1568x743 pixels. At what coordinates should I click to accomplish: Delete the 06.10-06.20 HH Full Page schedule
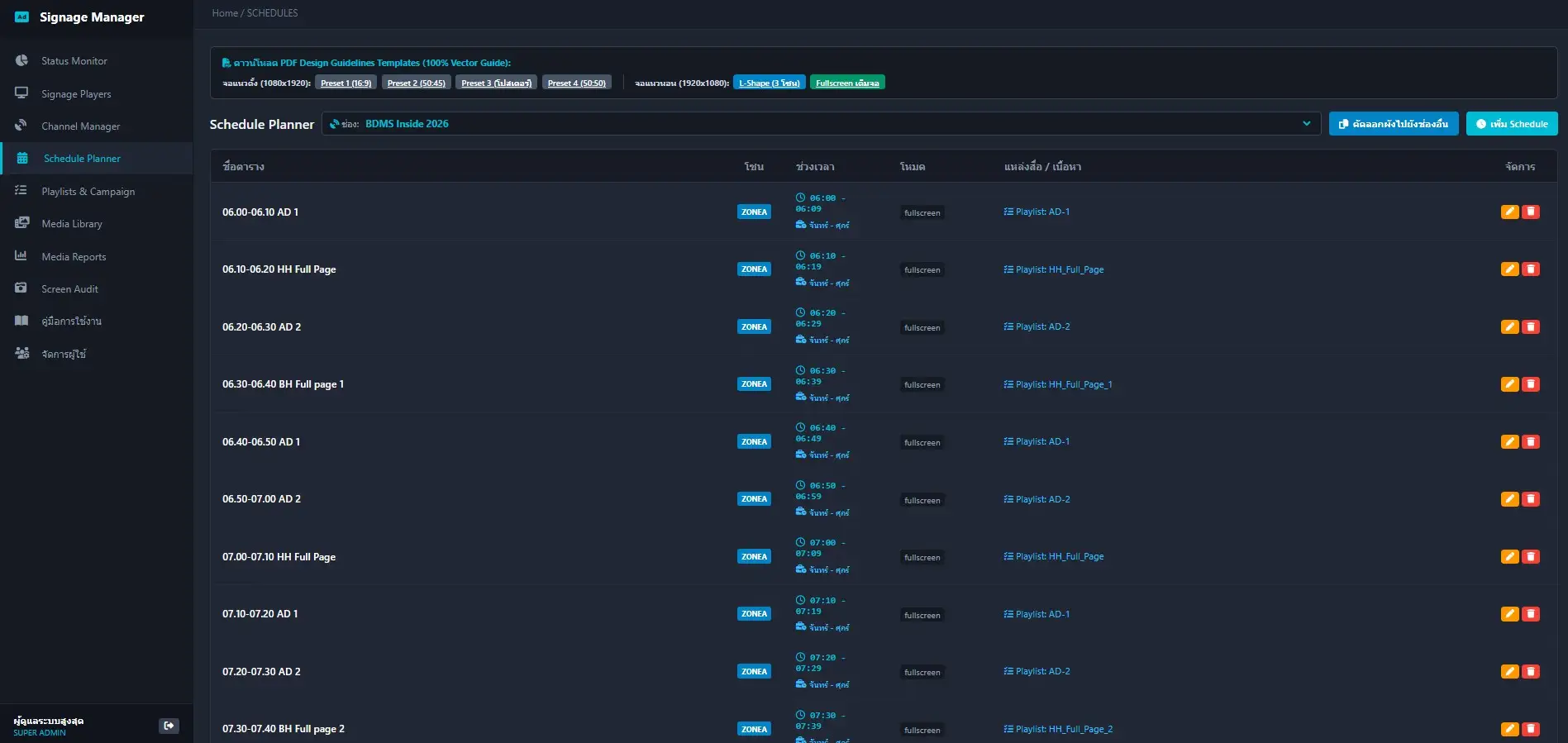click(1531, 269)
